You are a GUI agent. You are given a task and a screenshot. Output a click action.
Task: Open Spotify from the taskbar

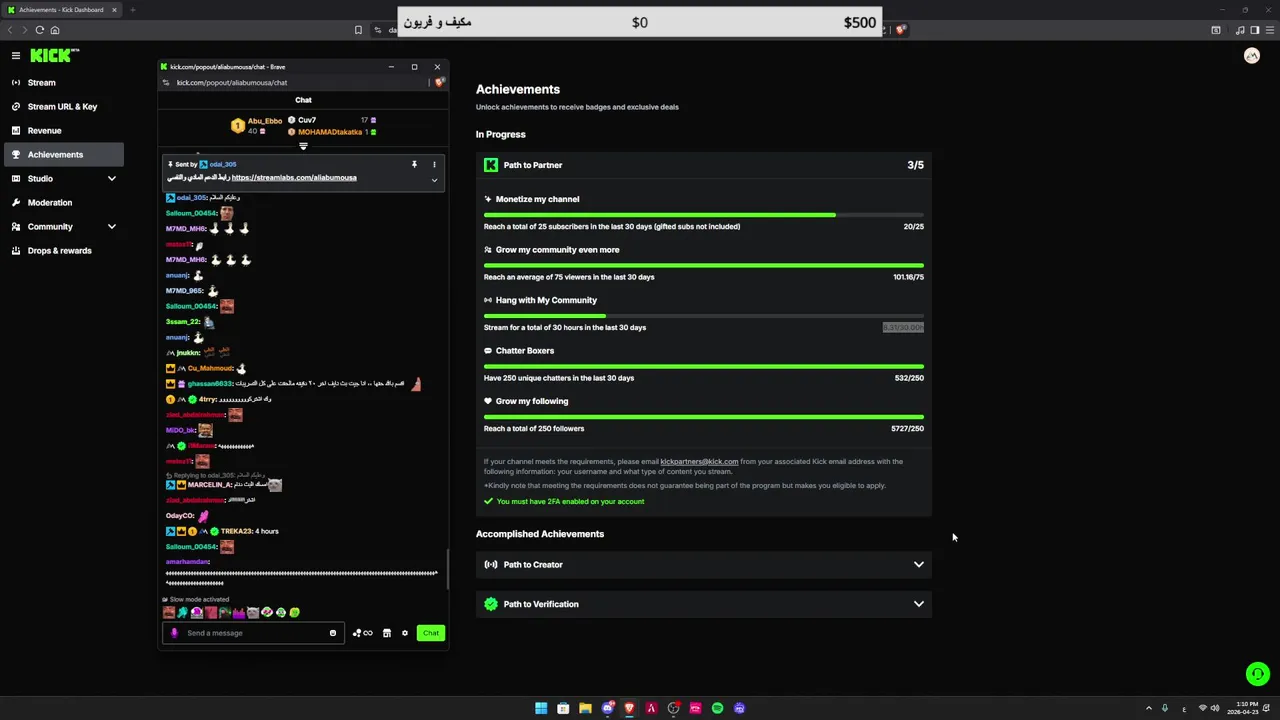pos(717,708)
